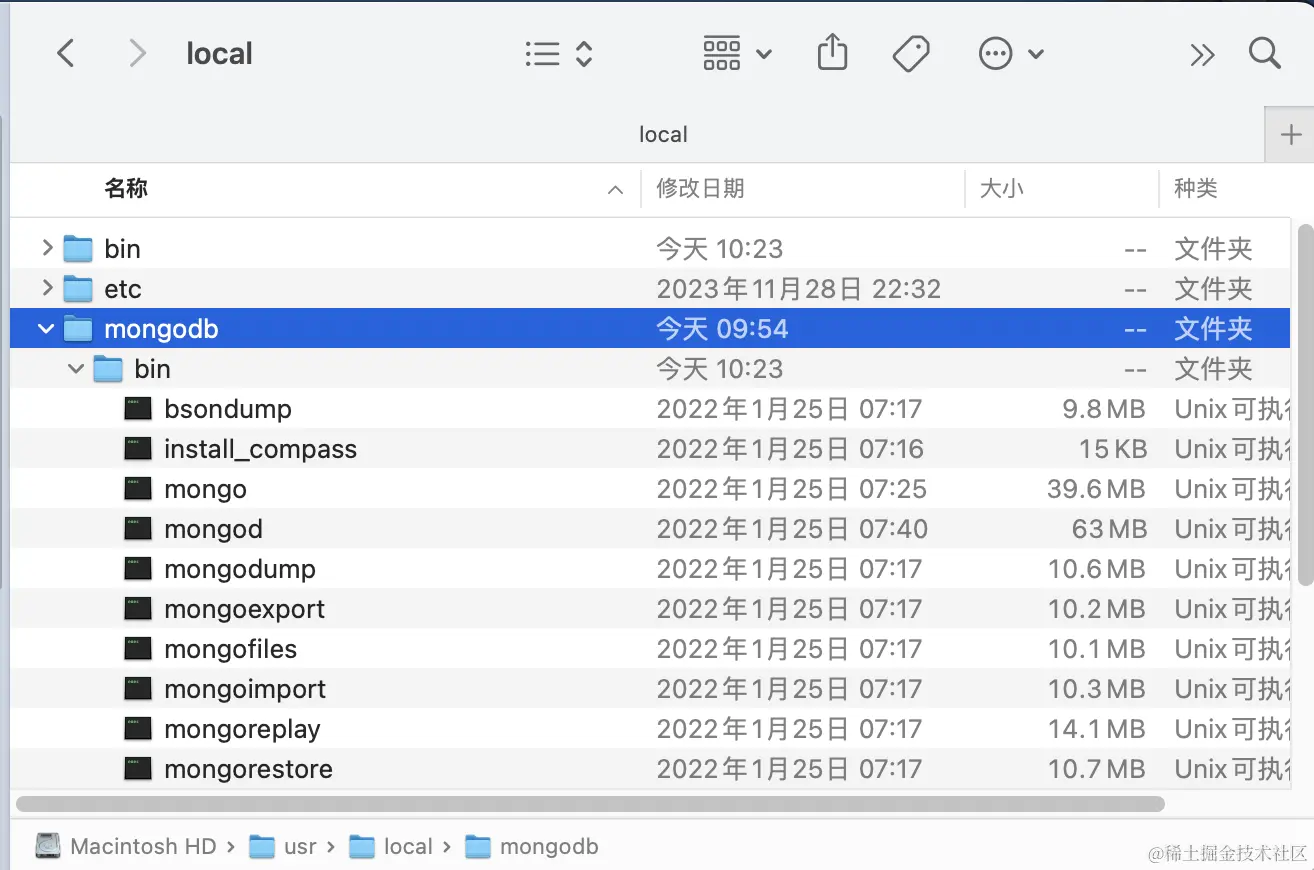Select the mongoexport executable icon
1314x870 pixels.
[138, 608]
